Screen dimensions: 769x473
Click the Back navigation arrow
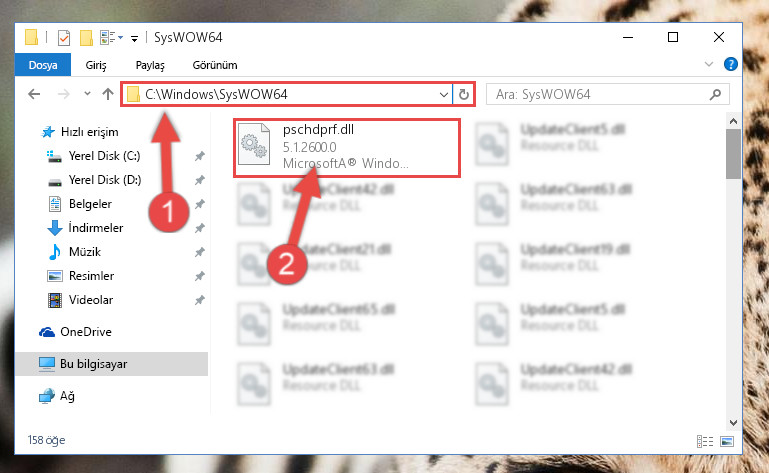pyautogui.click(x=34, y=94)
